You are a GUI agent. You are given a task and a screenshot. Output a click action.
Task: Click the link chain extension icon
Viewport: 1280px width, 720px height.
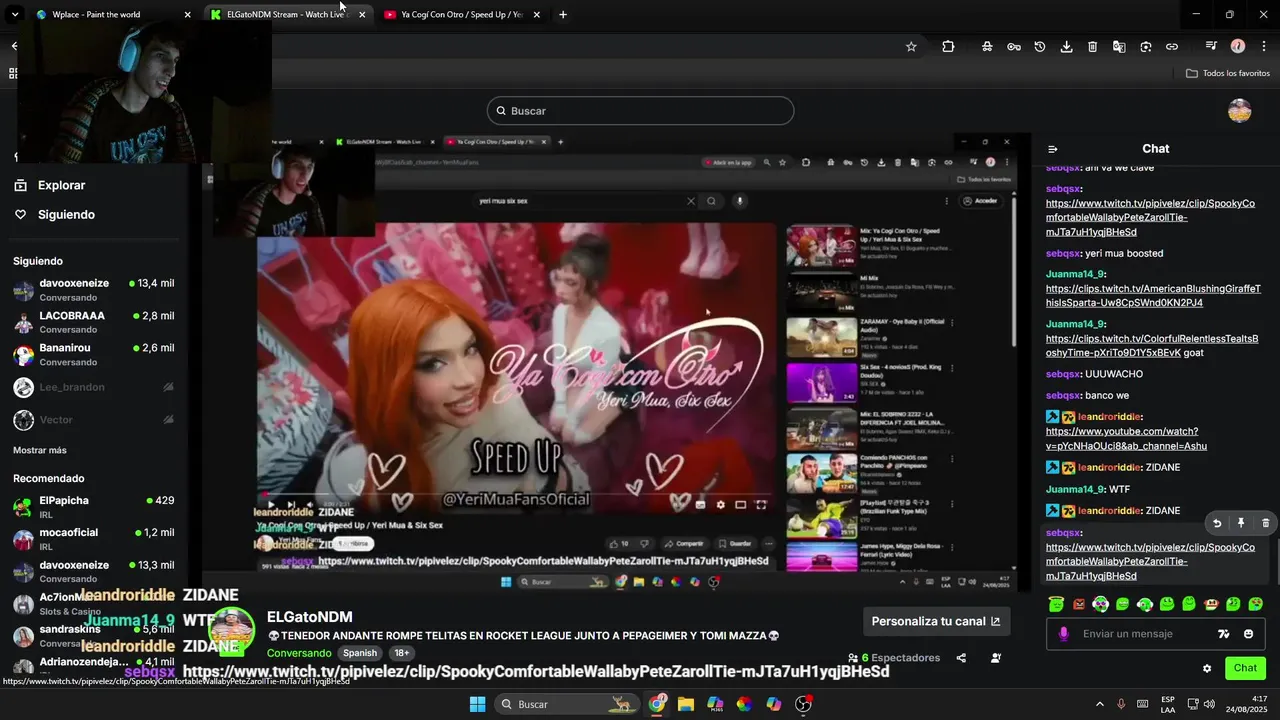(1172, 46)
